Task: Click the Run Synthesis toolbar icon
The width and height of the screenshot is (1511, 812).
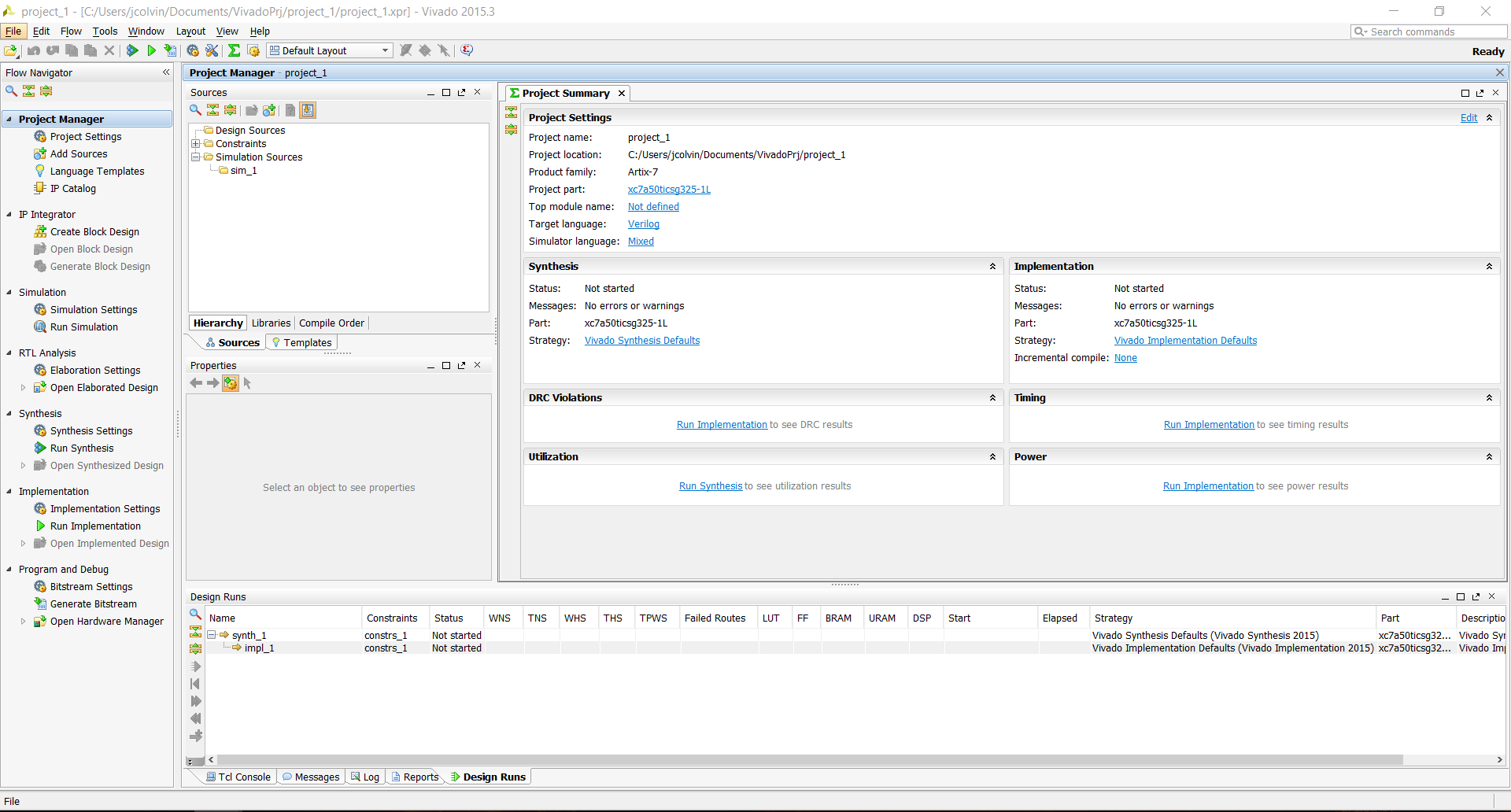Action: point(132,50)
